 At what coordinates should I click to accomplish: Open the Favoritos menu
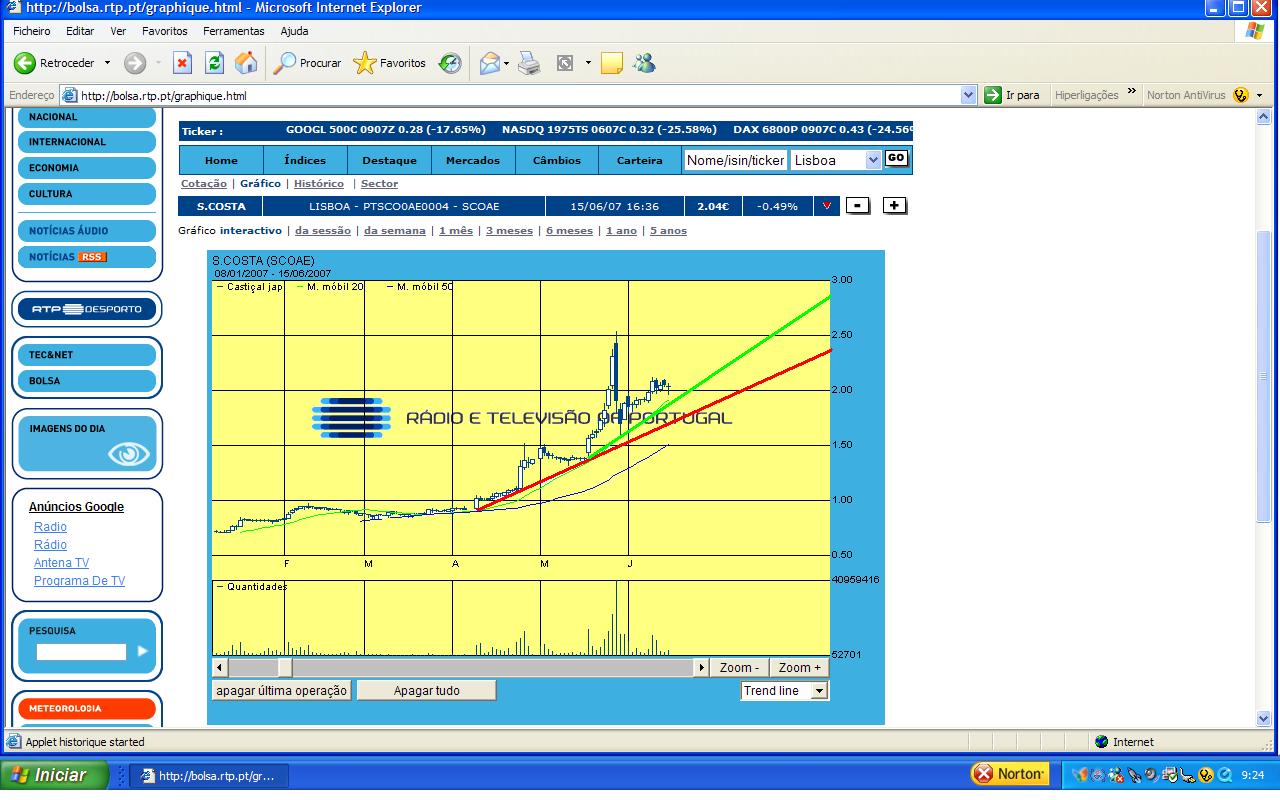pyautogui.click(x=164, y=31)
